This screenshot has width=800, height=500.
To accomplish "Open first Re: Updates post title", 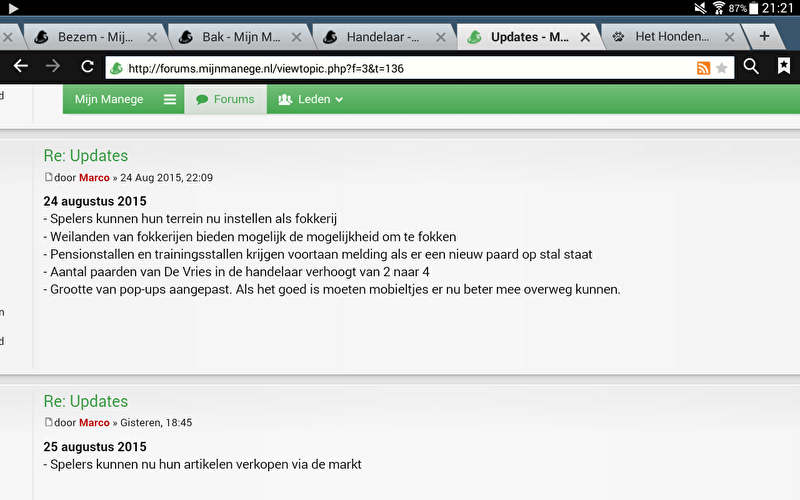I will point(86,156).
